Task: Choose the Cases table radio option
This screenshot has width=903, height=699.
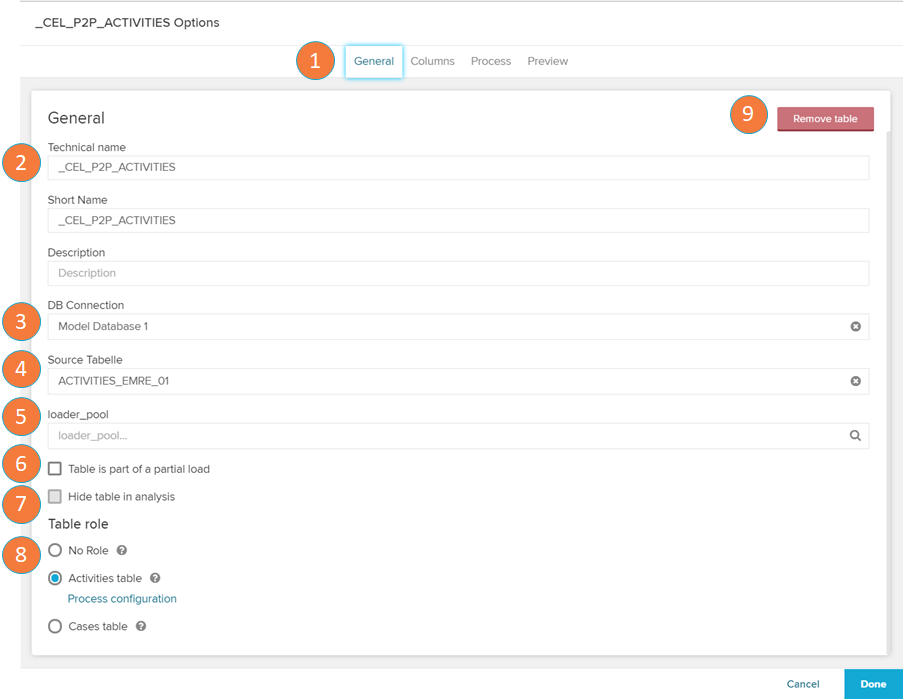Action: coord(55,626)
